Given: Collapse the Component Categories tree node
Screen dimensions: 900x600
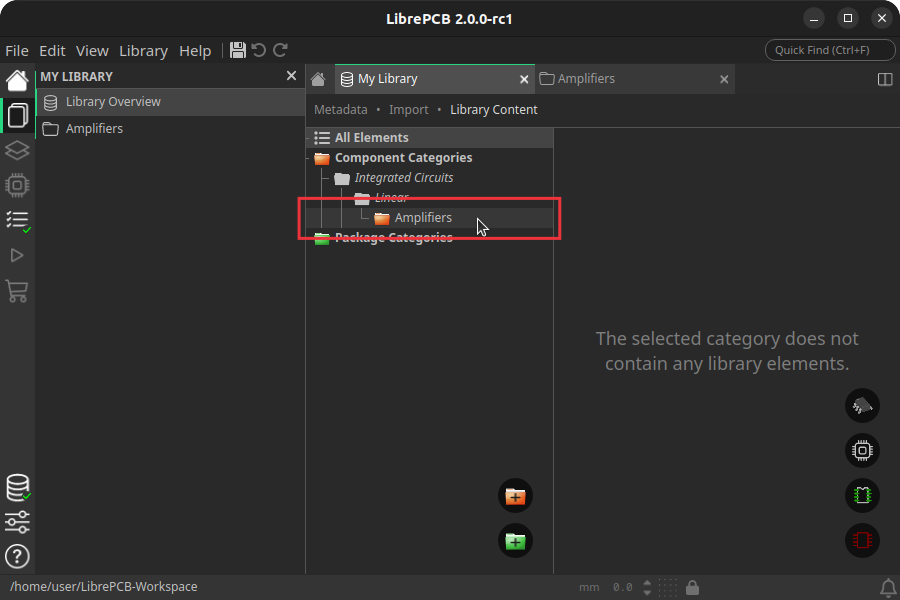Looking at the screenshot, I should coord(309,157).
